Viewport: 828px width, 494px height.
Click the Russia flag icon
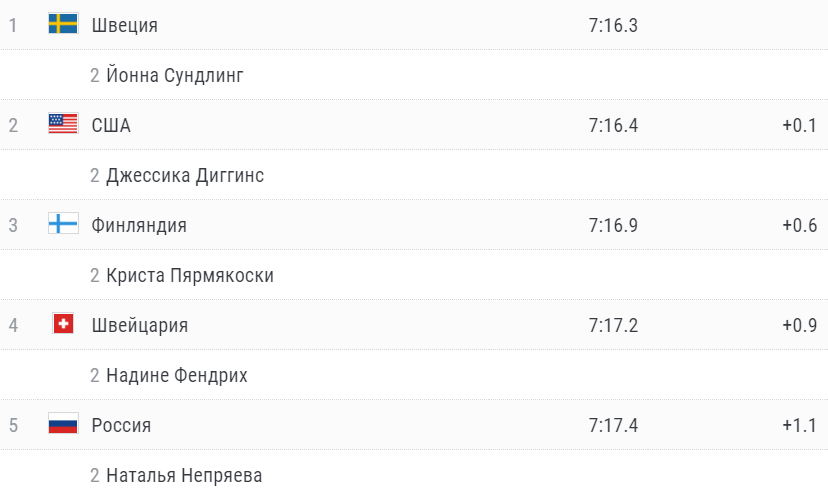coord(63,424)
